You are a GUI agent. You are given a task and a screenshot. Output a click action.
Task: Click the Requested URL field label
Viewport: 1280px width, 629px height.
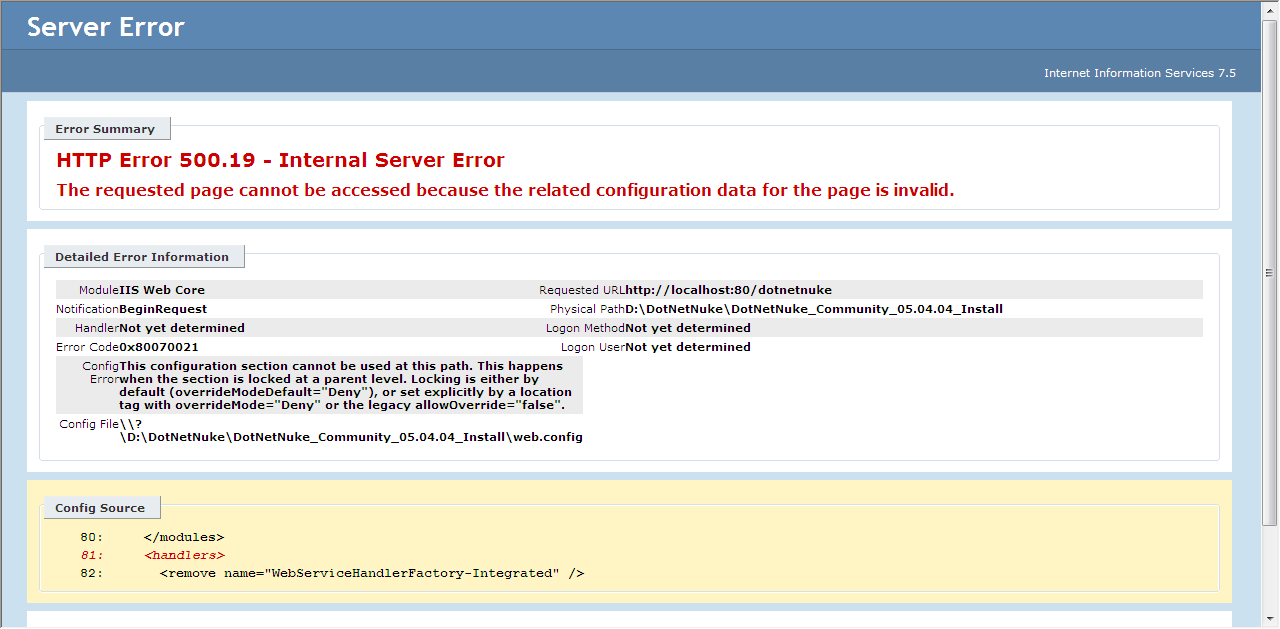[582, 290]
